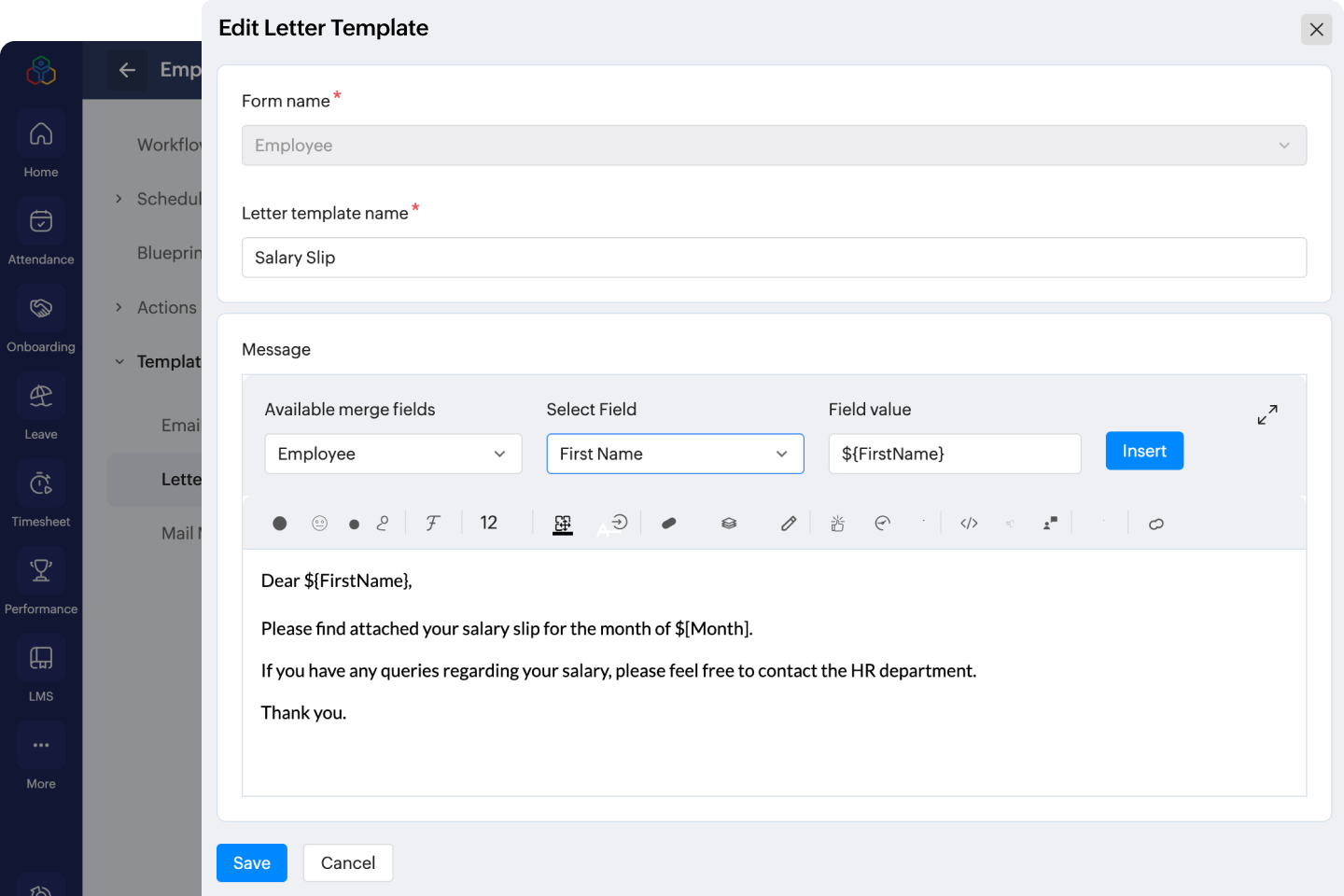Click the chain link icon at the toolbar's end
This screenshot has width=1344, height=896.
[x=1156, y=524]
